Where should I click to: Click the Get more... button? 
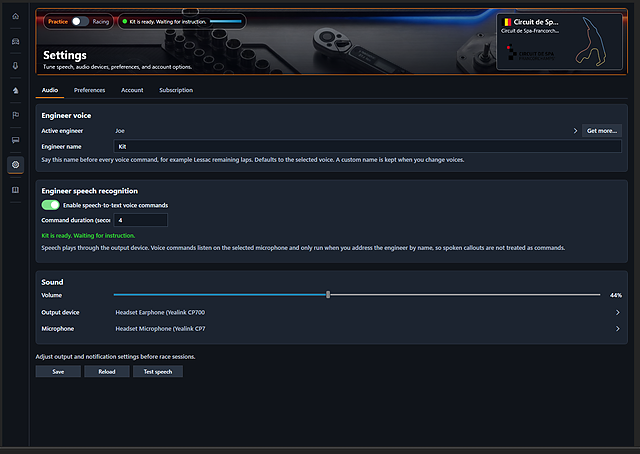coord(602,131)
